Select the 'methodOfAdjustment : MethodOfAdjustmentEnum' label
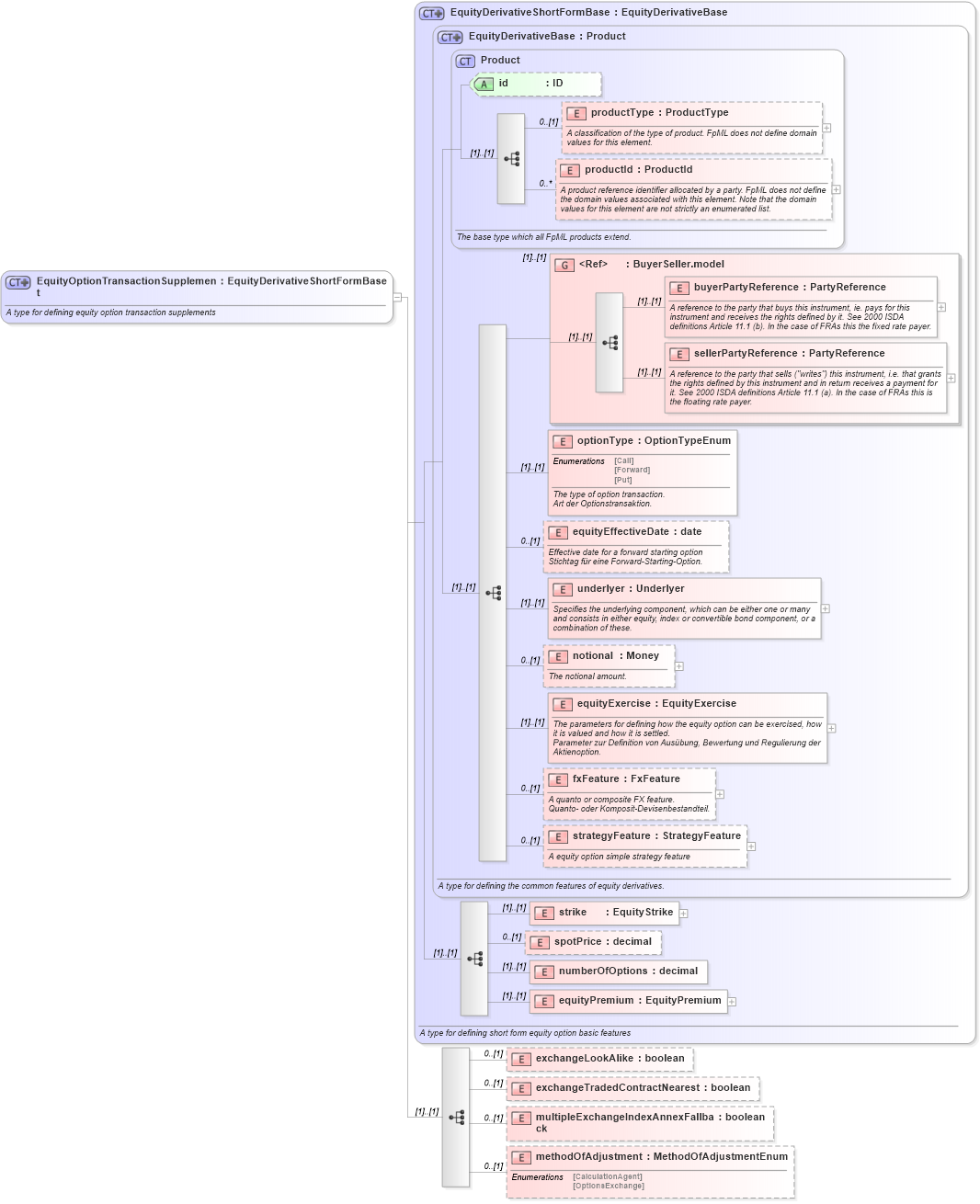 (x=661, y=1157)
